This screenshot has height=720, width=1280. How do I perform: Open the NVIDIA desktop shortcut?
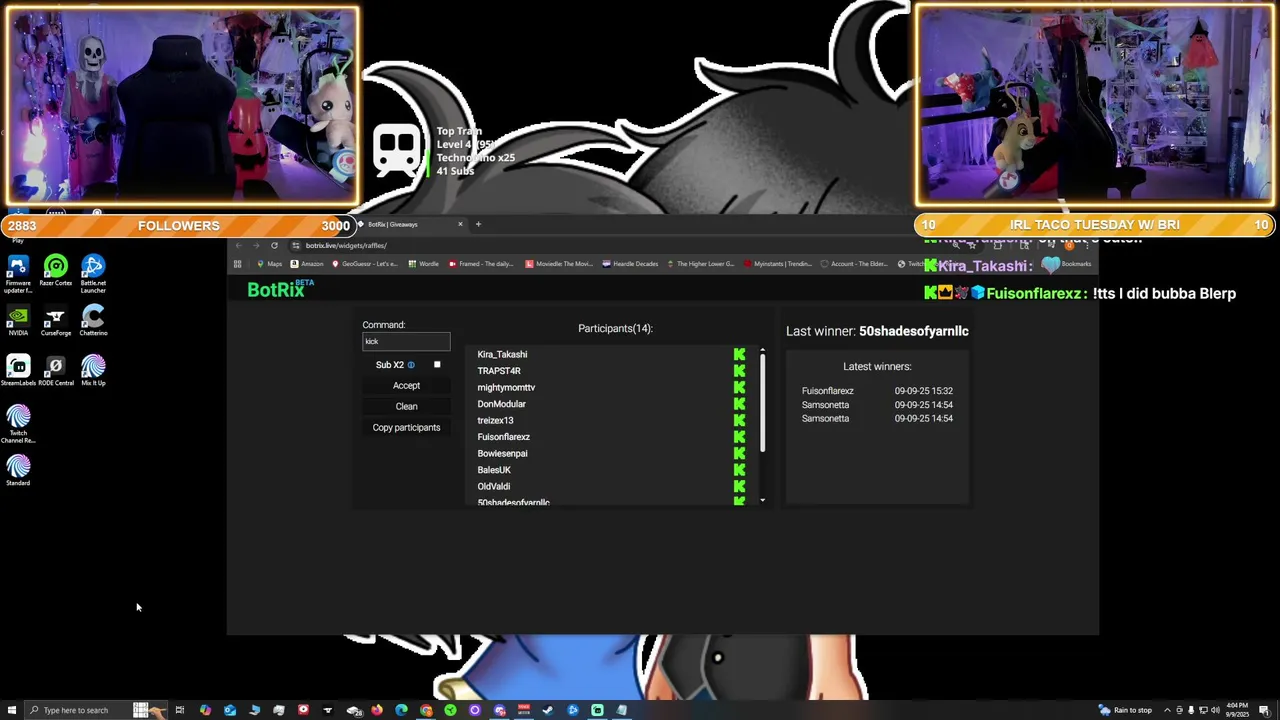coord(18,321)
